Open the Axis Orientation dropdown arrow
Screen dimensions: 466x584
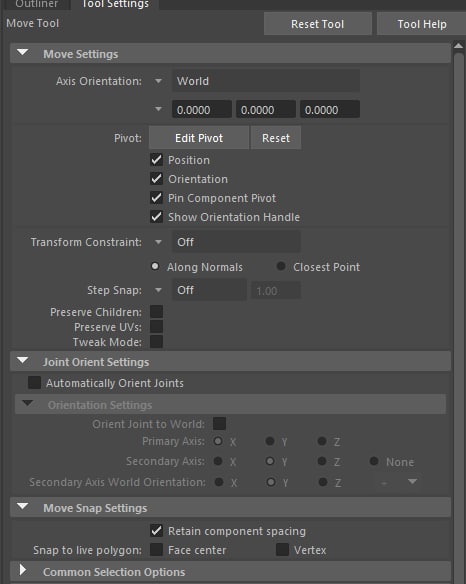pos(158,81)
